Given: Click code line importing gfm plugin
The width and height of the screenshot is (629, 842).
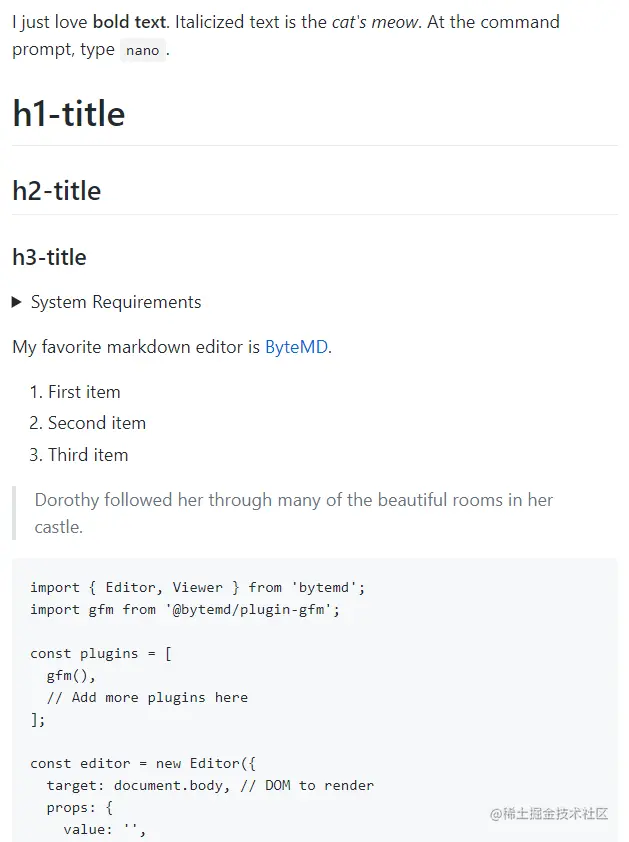Looking at the screenshot, I should [185, 609].
